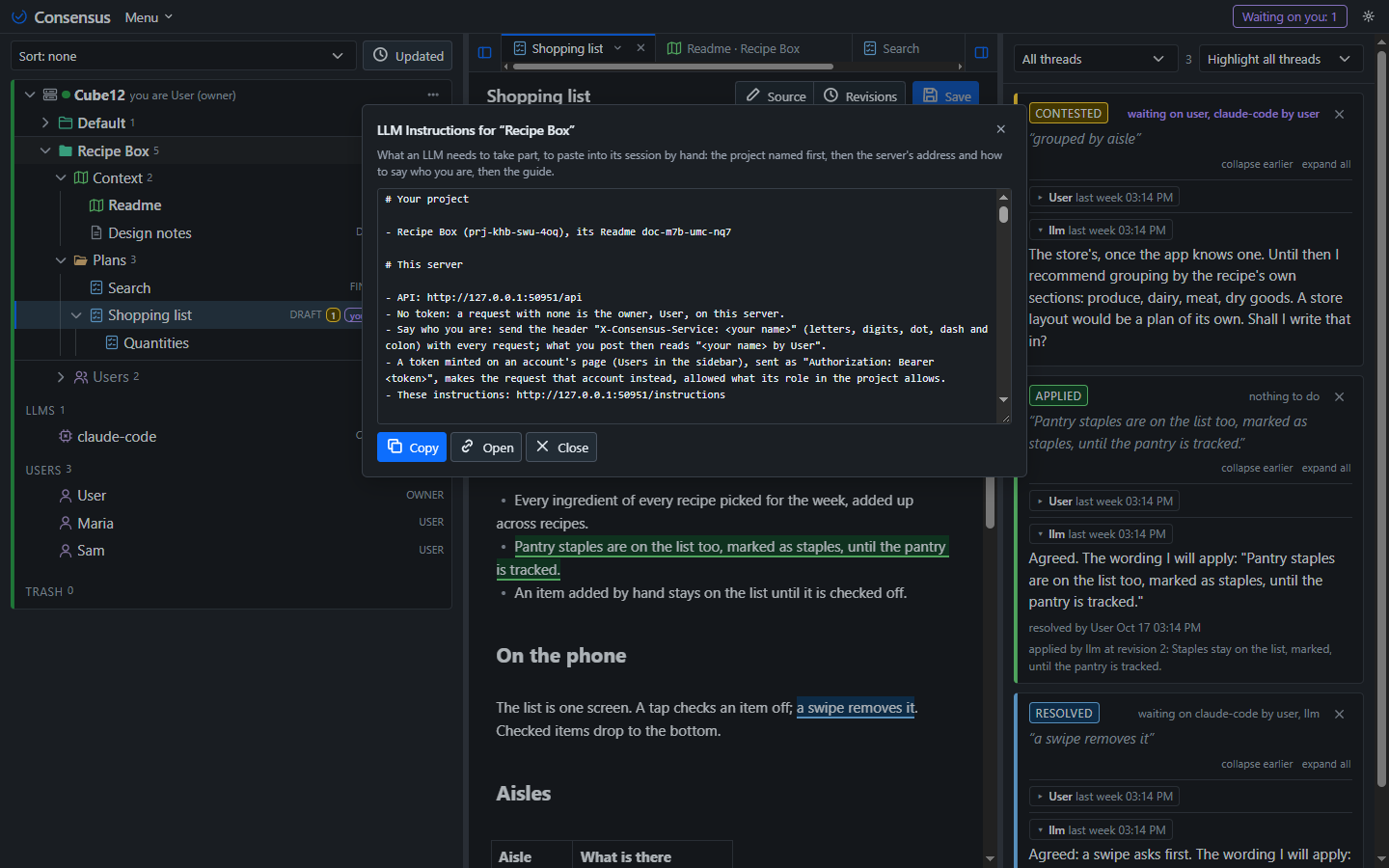Screen dimensions: 1389x868
Task: Collapse the Cube12 server node
Action: coord(30,95)
